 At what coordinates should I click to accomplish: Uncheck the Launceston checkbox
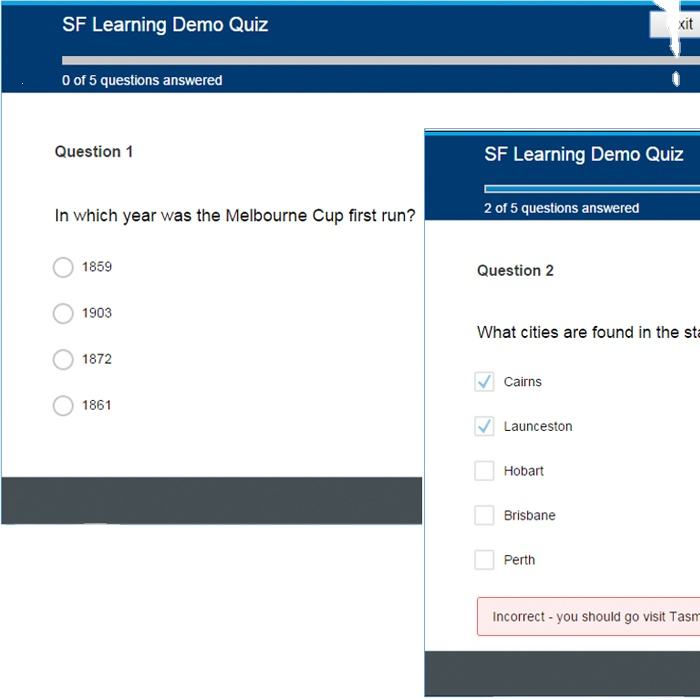485,426
